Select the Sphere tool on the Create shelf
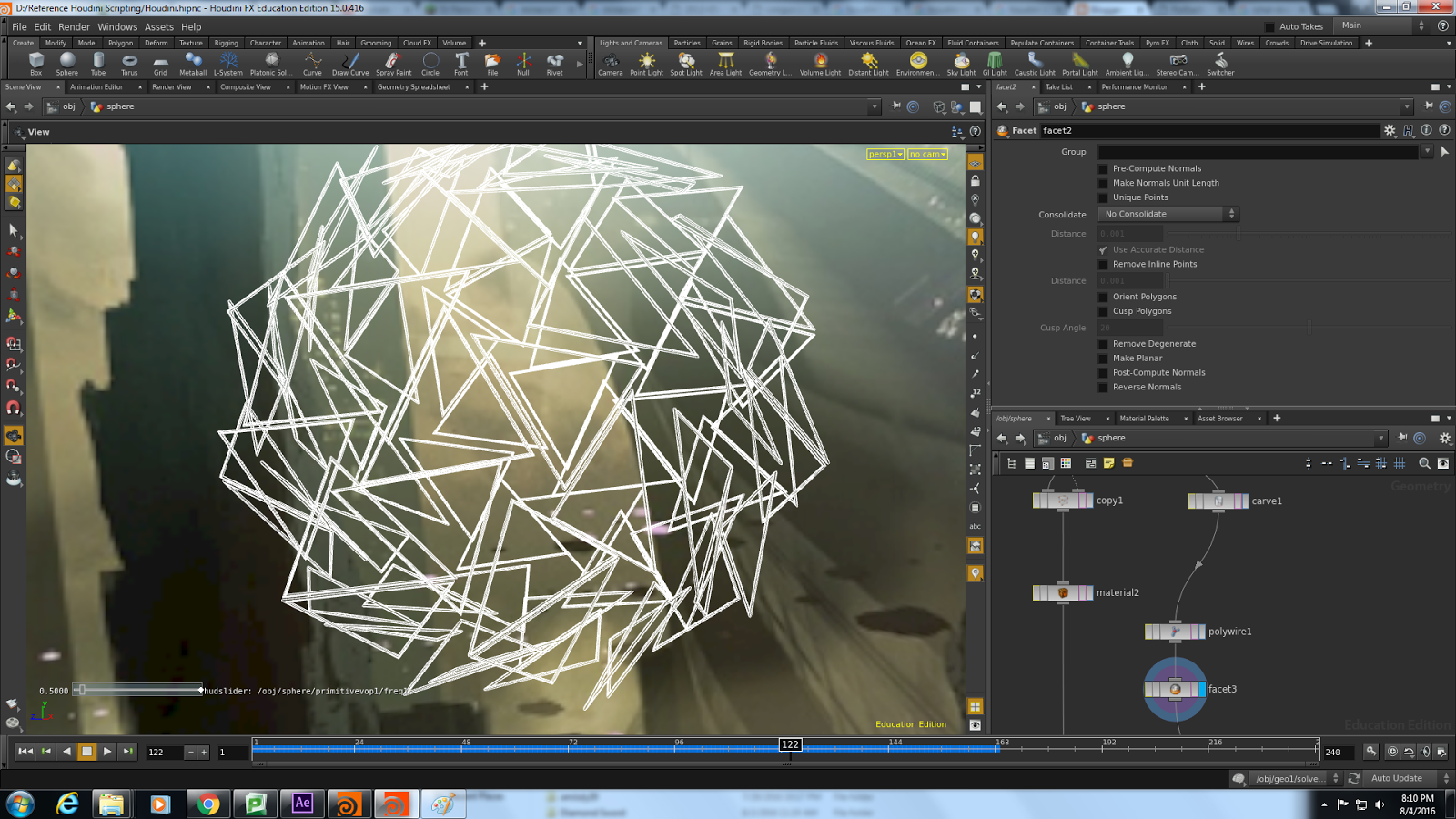The width and height of the screenshot is (1456, 819). pyautogui.click(x=66, y=62)
